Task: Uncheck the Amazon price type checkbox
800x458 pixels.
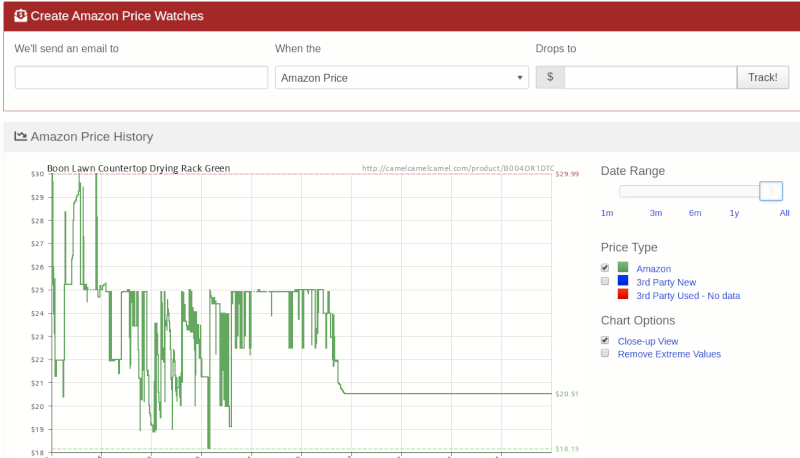Action: click(x=605, y=268)
